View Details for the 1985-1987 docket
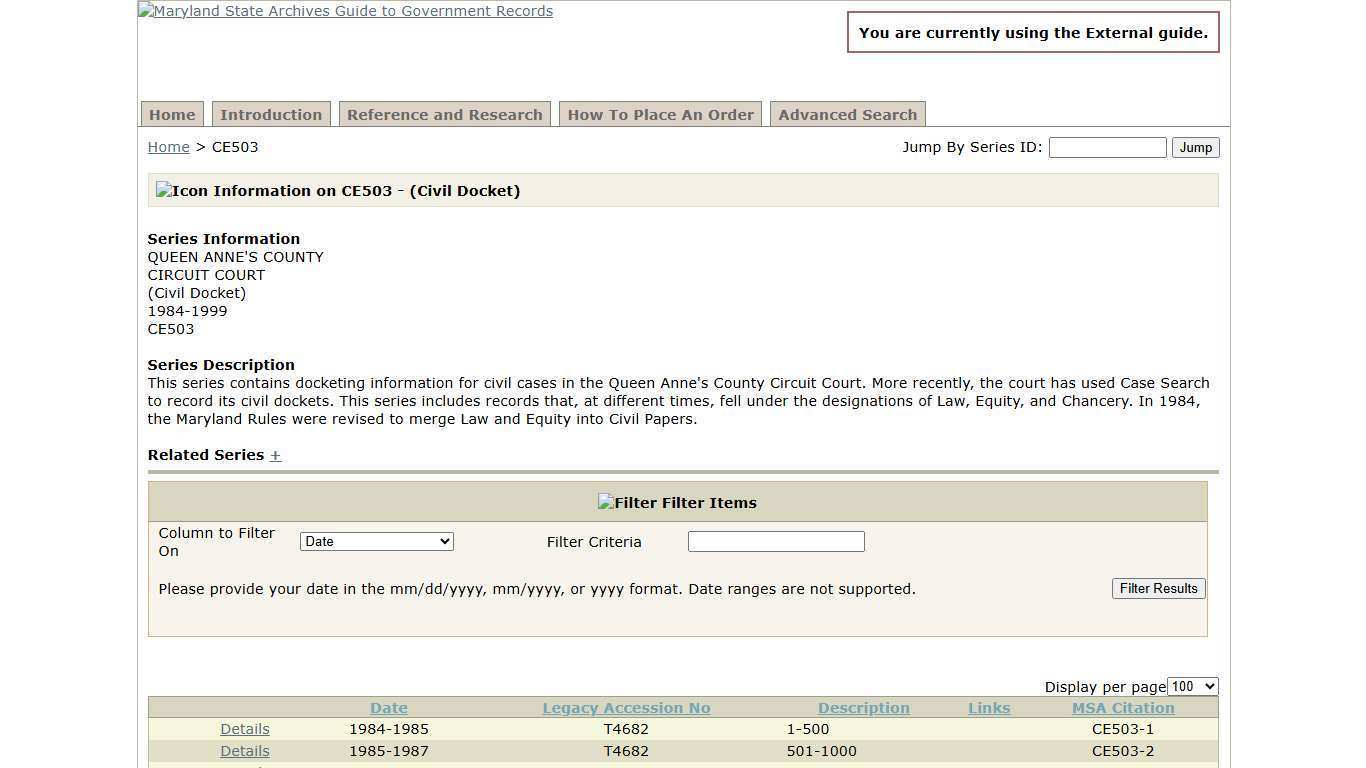This screenshot has height=768, width=1366. 244,751
